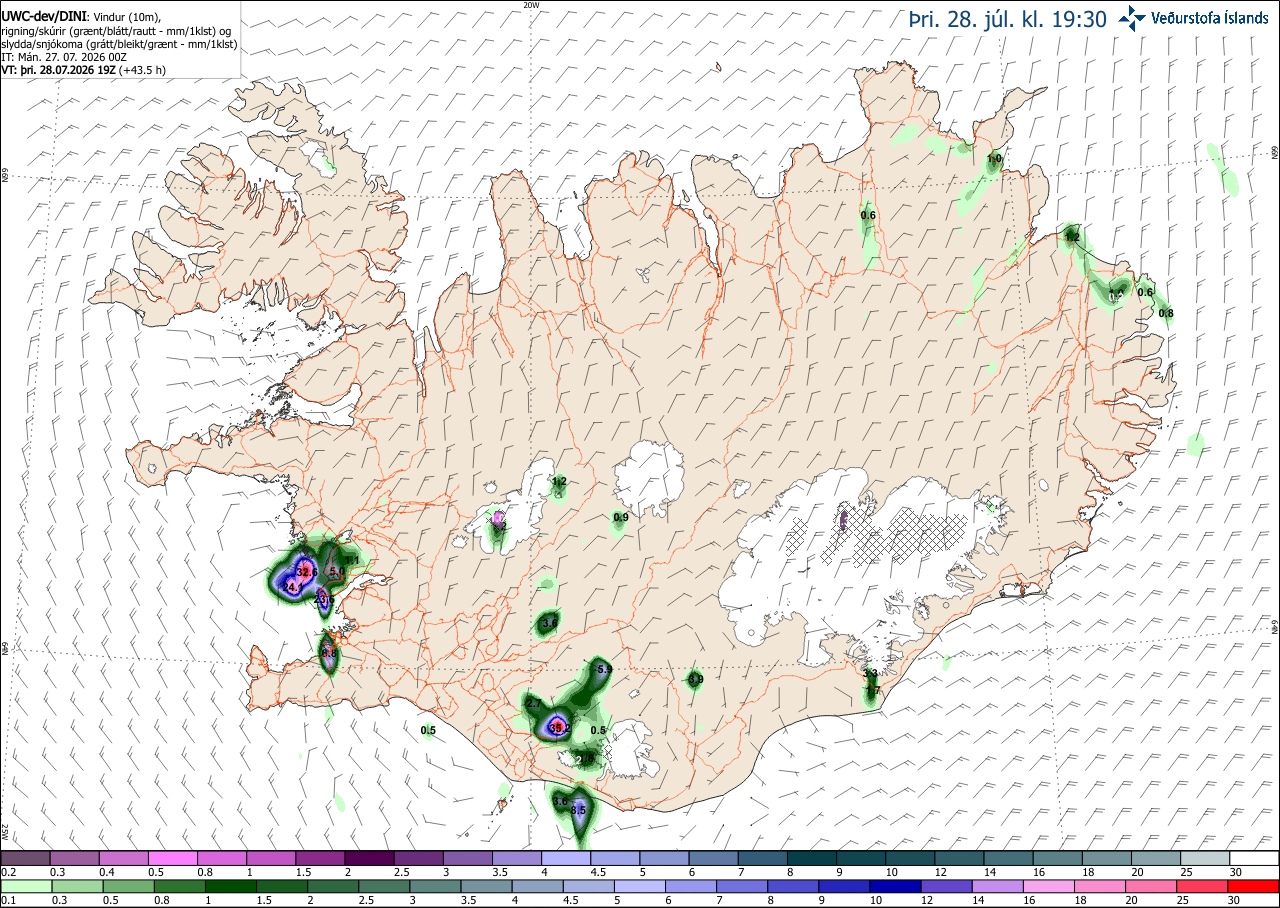1280x908 pixels.
Task: Click the "3.3" precipitation value on map
Action: [870, 674]
